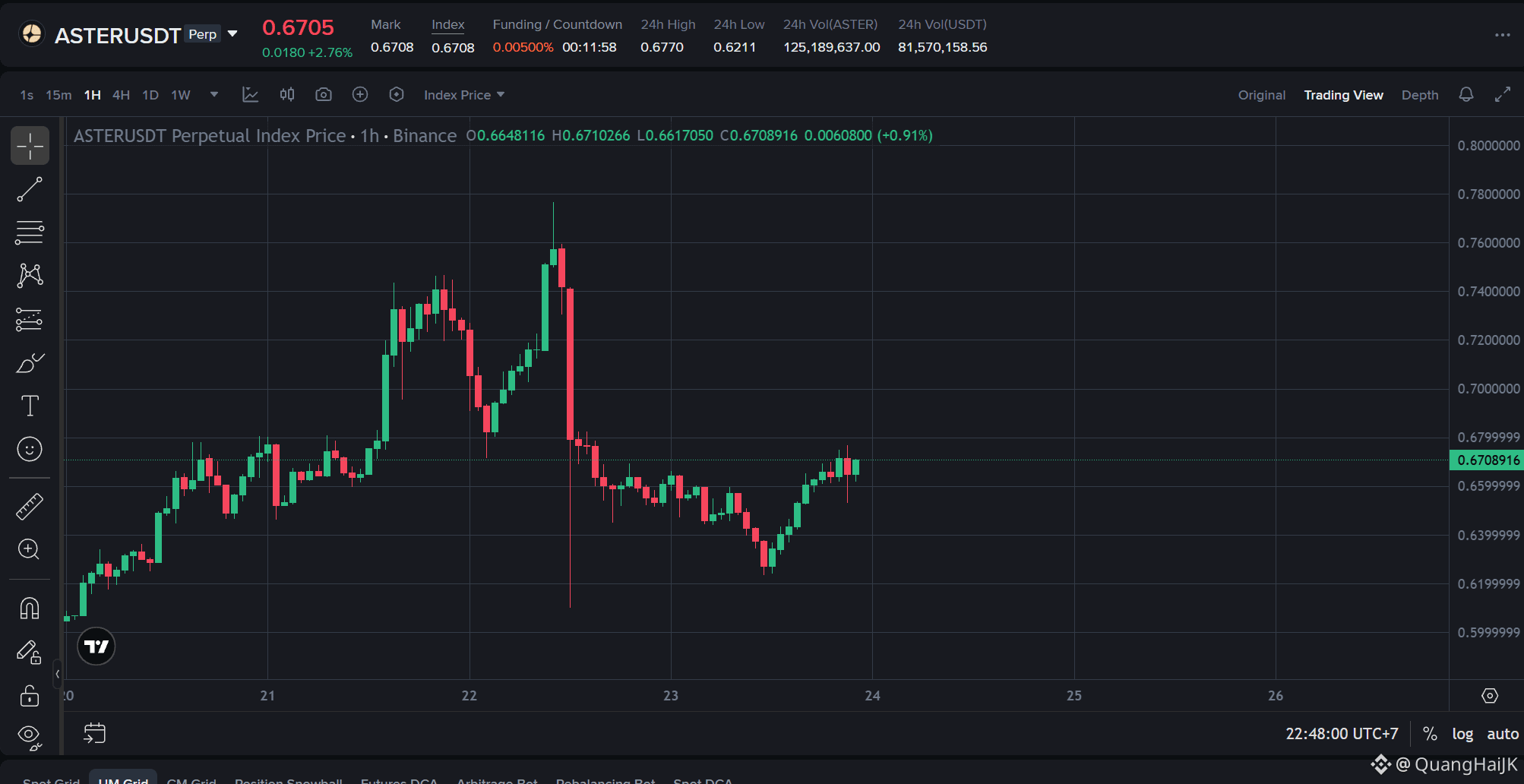Click the 24 date label on time axis
Image resolution: width=1524 pixels, height=784 pixels.
click(873, 696)
